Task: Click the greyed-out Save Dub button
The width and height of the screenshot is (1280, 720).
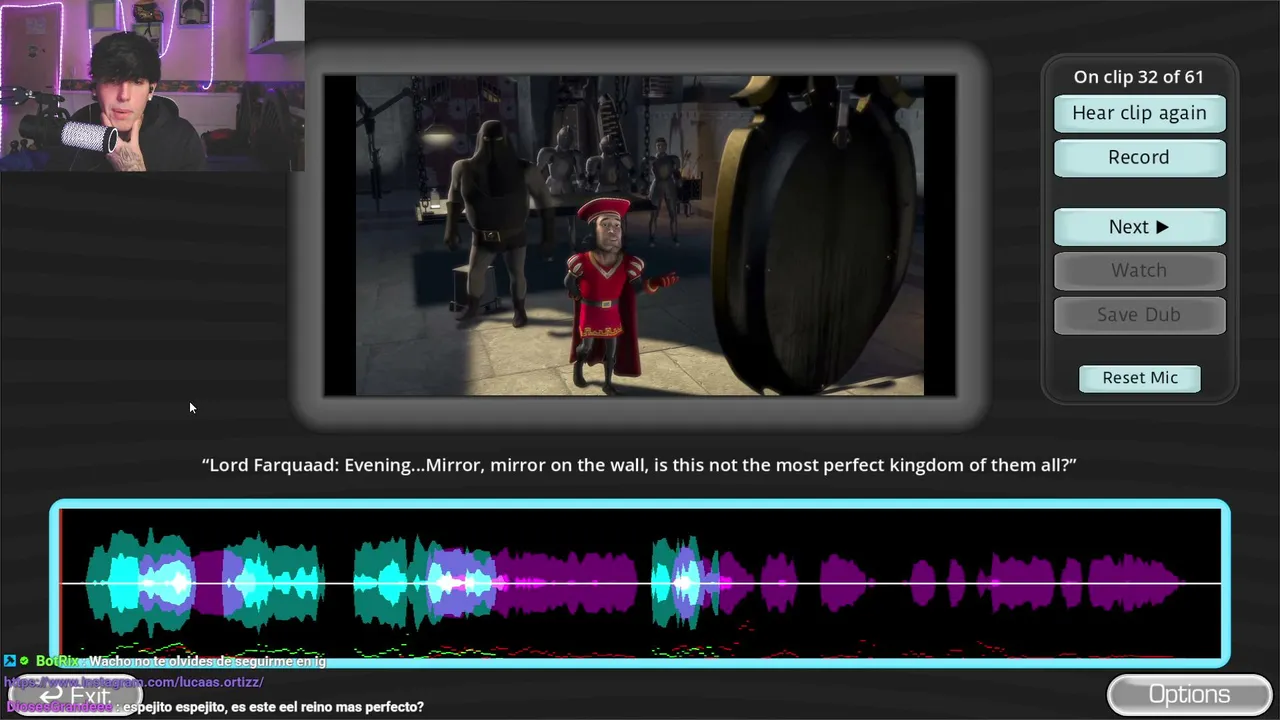Action: click(1139, 314)
